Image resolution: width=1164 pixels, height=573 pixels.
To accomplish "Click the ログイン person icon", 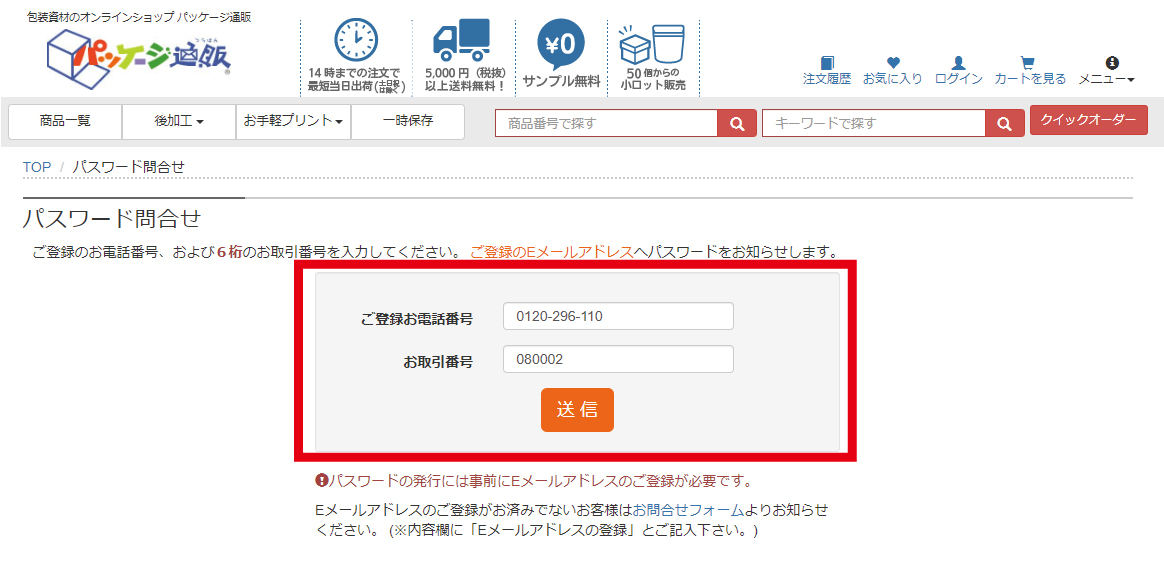I will (x=958, y=64).
